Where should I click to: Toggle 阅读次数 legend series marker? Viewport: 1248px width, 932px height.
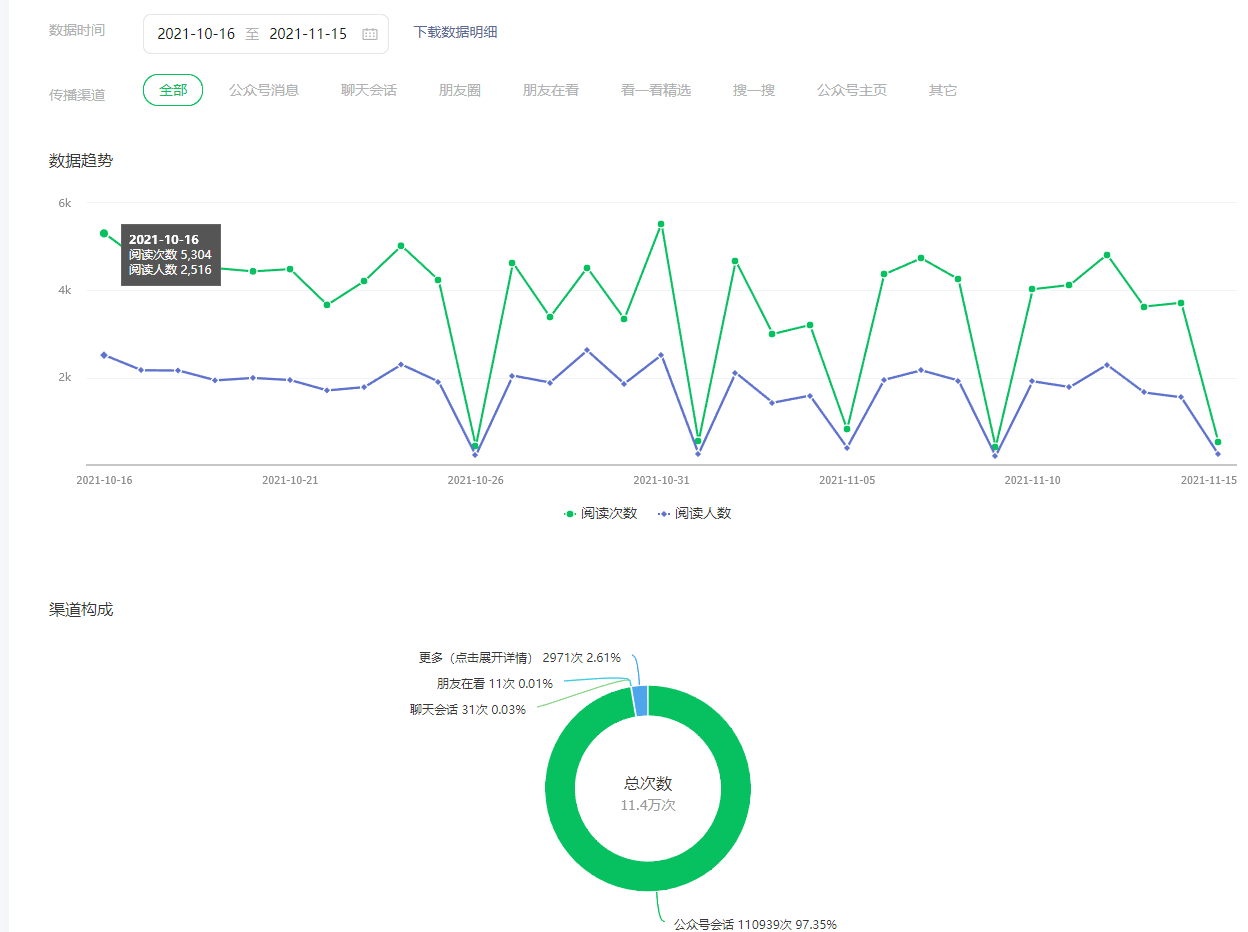click(570, 513)
